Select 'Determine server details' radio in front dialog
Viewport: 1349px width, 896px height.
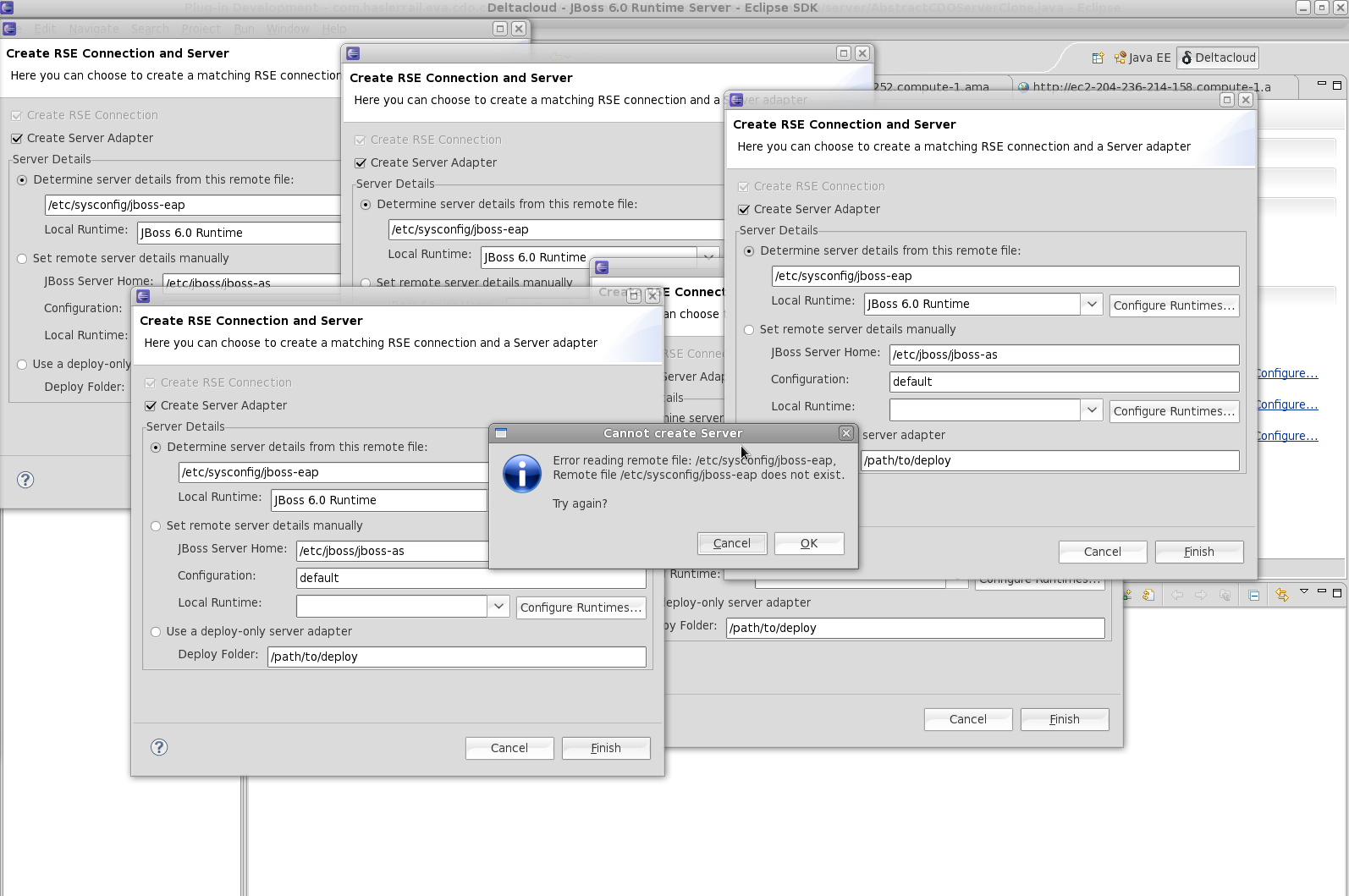pyautogui.click(x=156, y=448)
